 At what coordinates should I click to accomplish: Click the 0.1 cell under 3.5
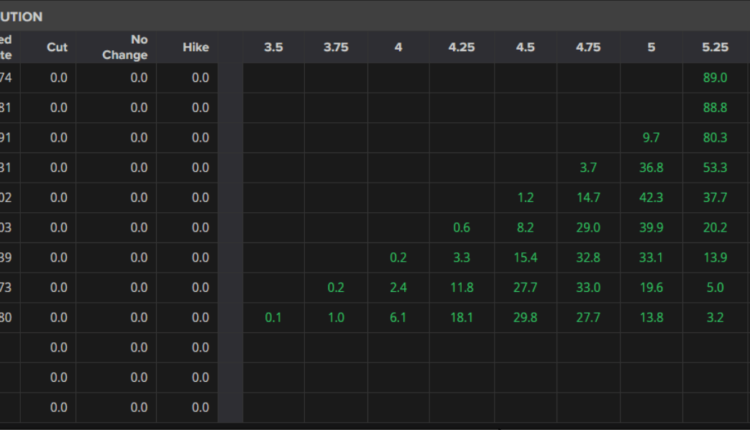pyautogui.click(x=273, y=318)
